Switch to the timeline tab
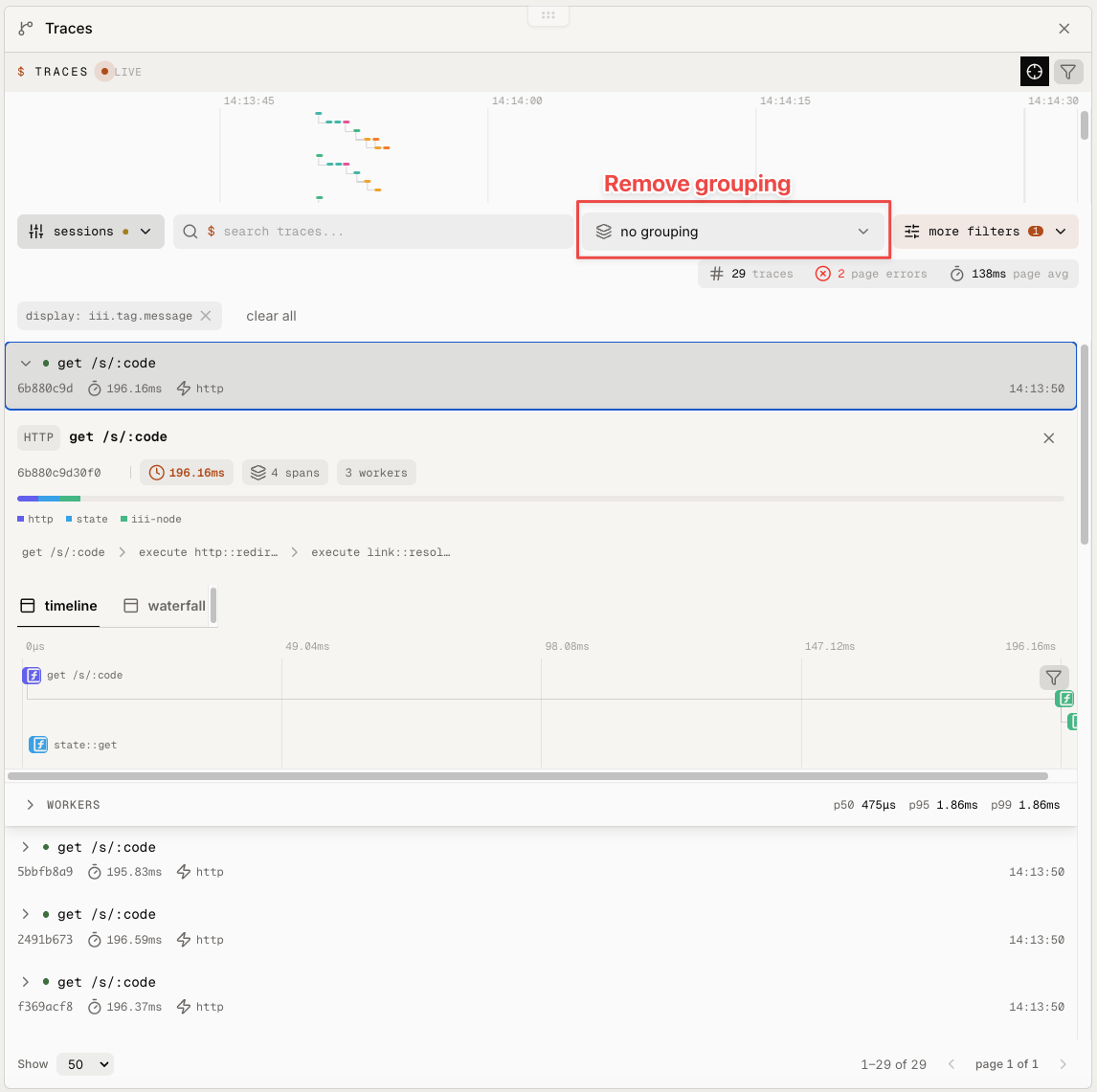 pos(58,606)
